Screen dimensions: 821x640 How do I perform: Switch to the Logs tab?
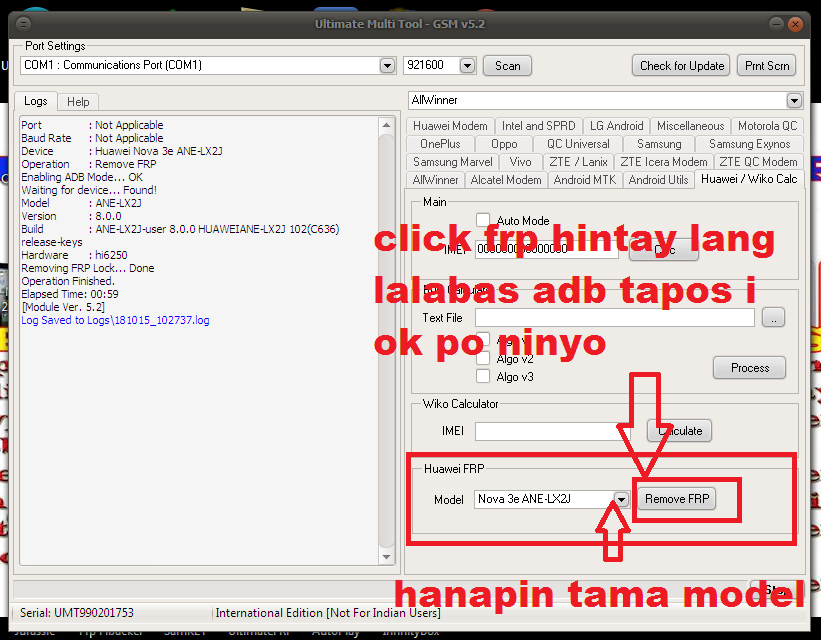36,101
